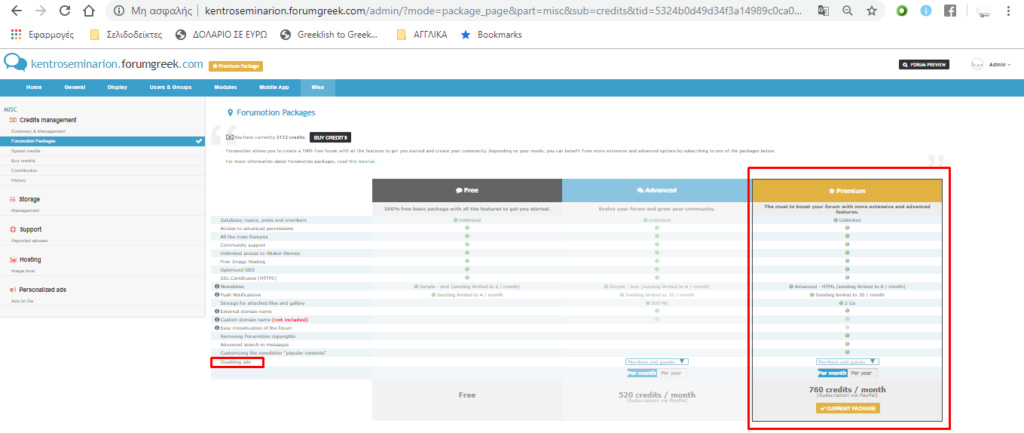The height and width of the screenshot is (433, 1024).
Task: Expand the Admin account dropdown
Action: tap(1000, 65)
